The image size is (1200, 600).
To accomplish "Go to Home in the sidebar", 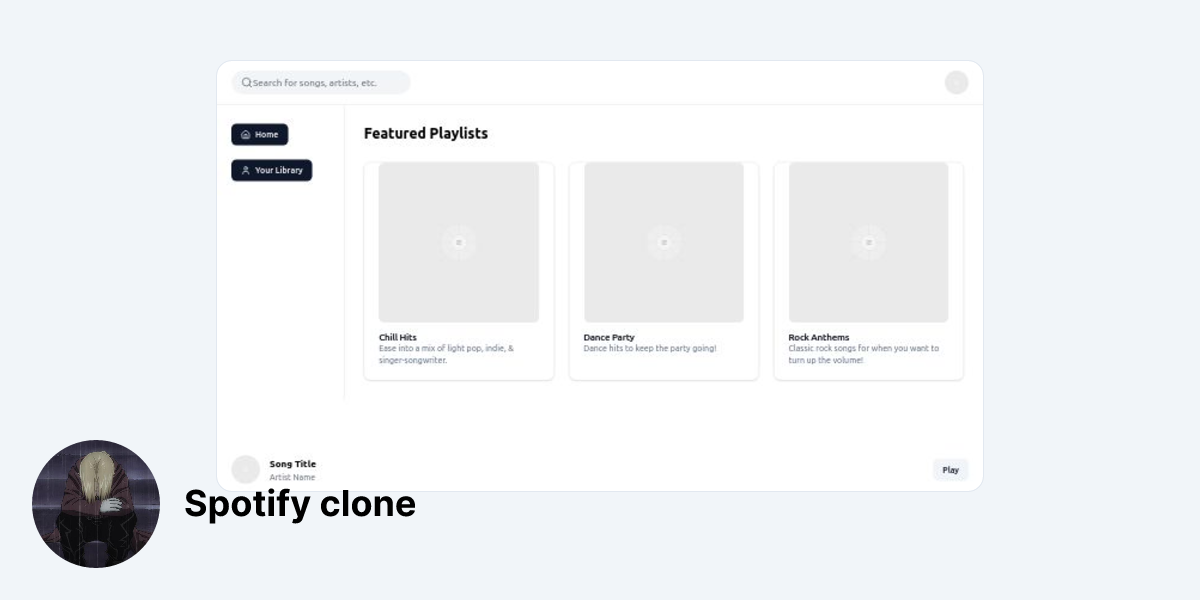I will tap(260, 135).
